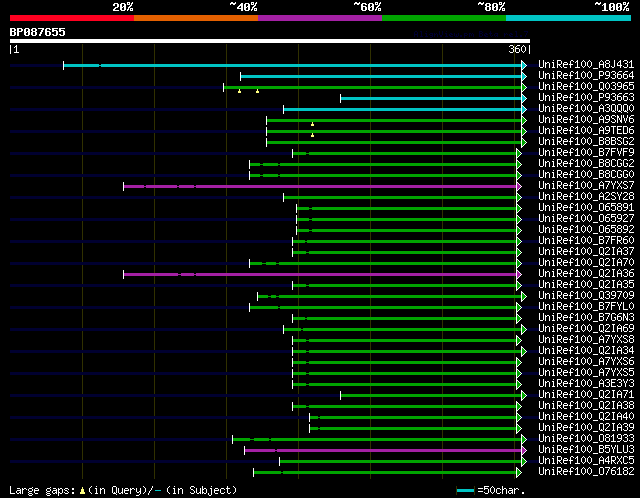Select the UniRef100_B8BSG2 text
The height and width of the screenshot is (498, 640).
tap(586, 142)
